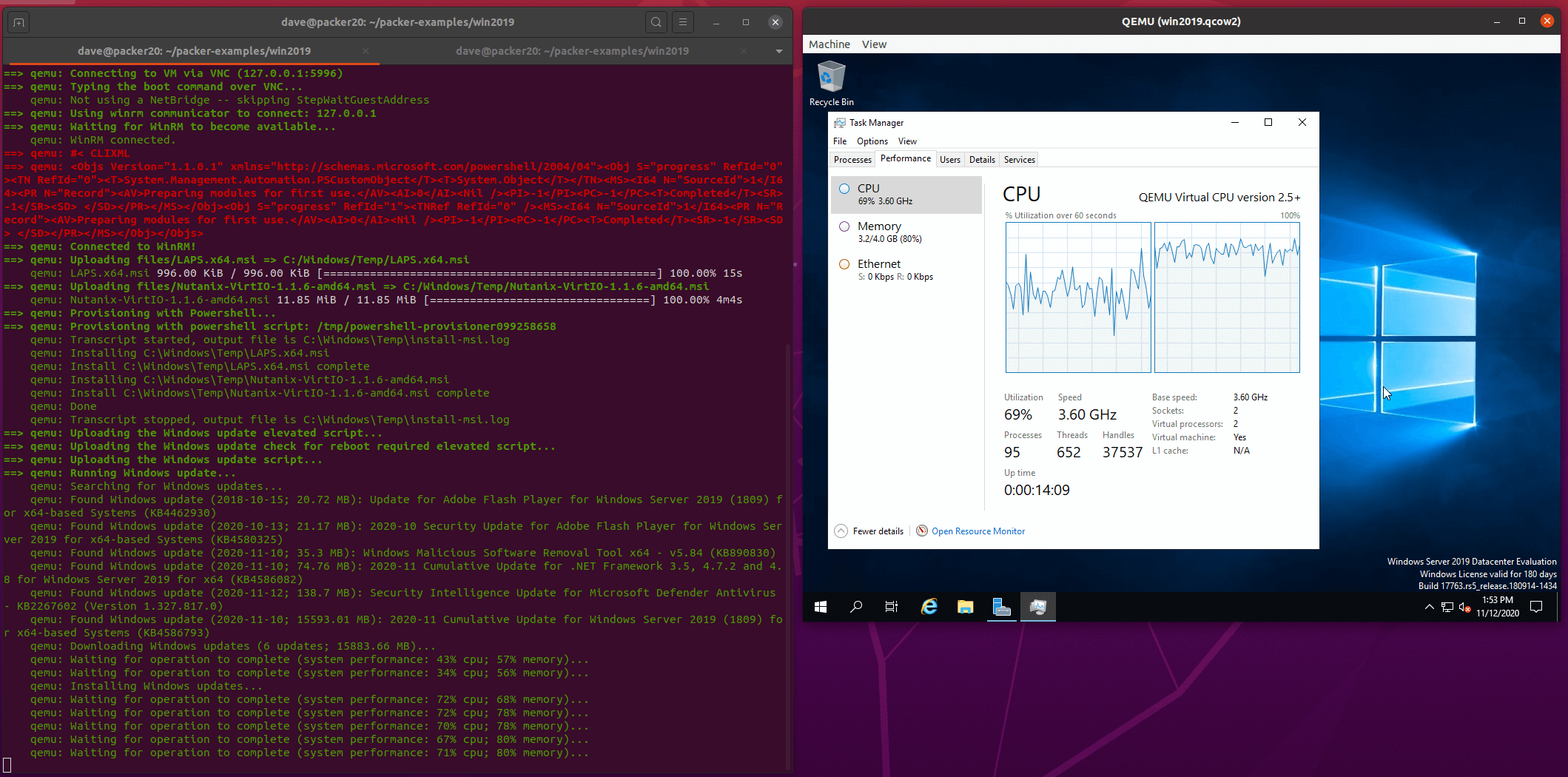The image size is (1568, 777).
Task: Click the Open Resource Monitor link
Action: pyautogui.click(x=978, y=531)
